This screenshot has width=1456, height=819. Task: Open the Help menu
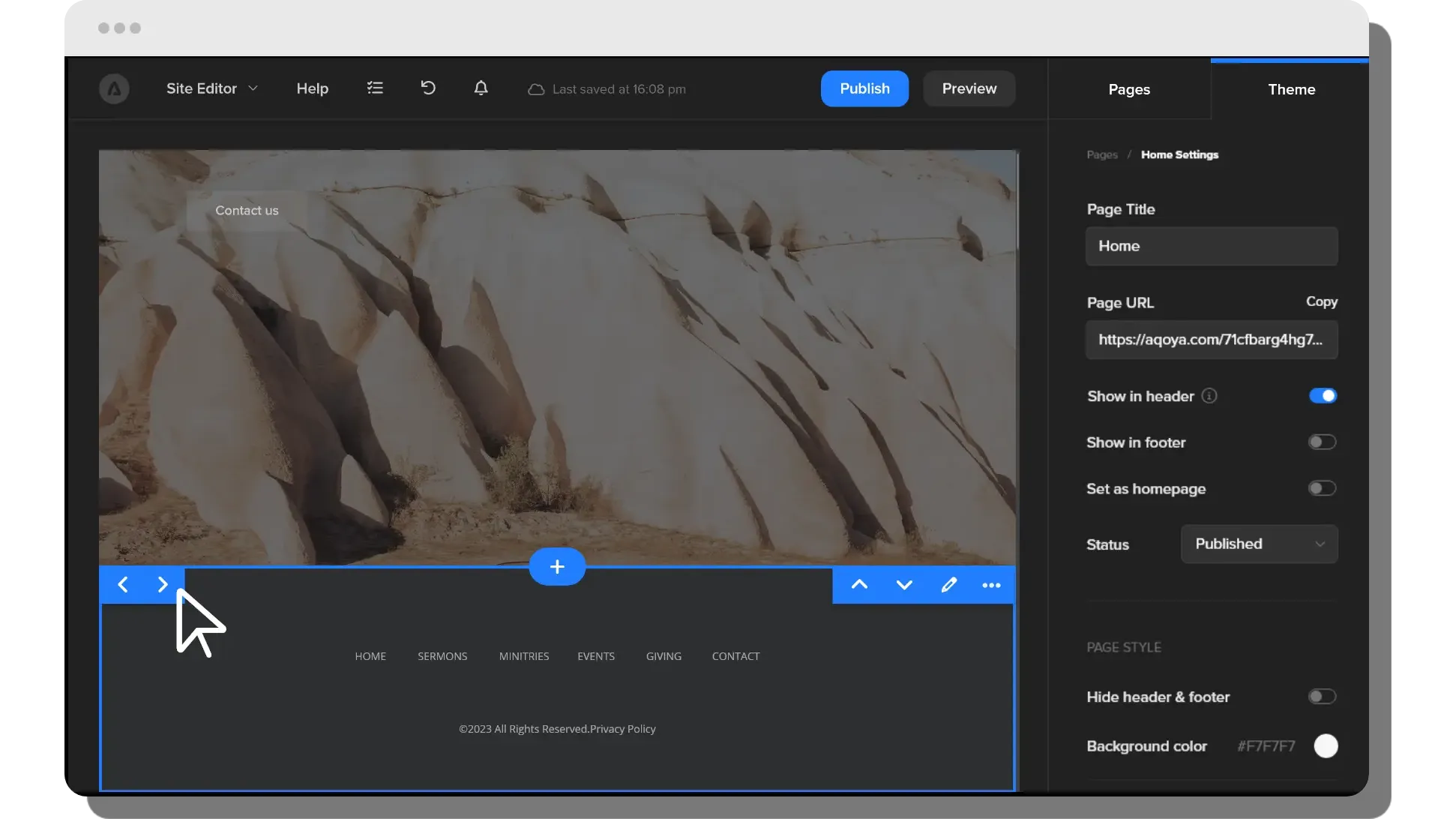click(x=312, y=88)
